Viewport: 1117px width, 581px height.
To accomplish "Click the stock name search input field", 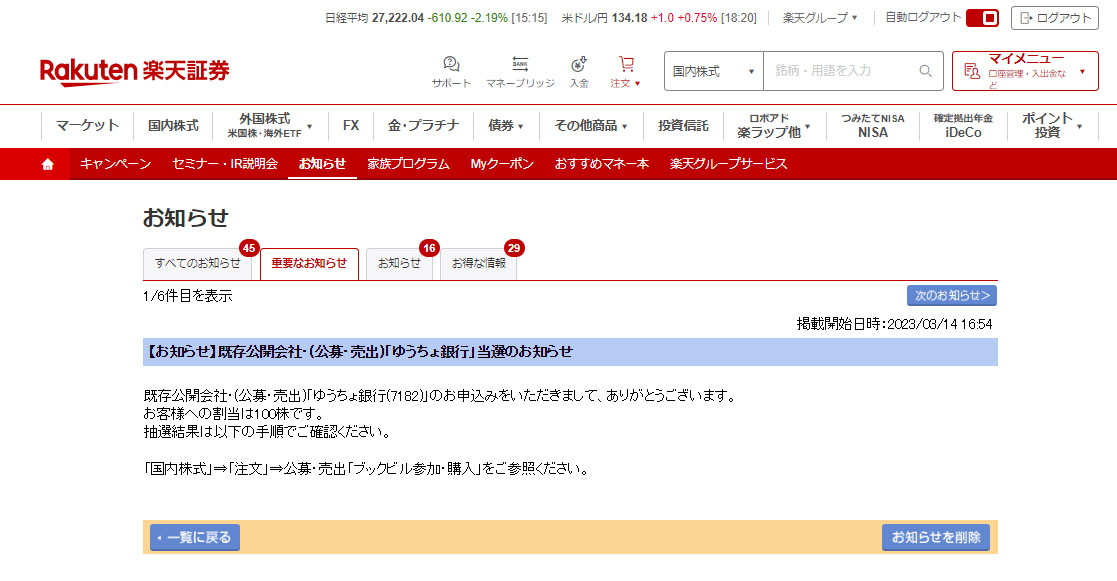I will 840,71.
